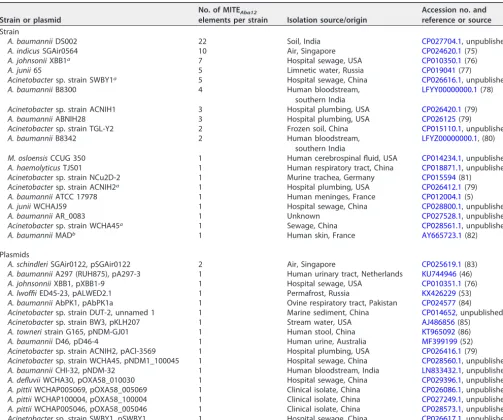
Task: Click accession CP028573.1
Action: pyautogui.click(x=442, y=409)
